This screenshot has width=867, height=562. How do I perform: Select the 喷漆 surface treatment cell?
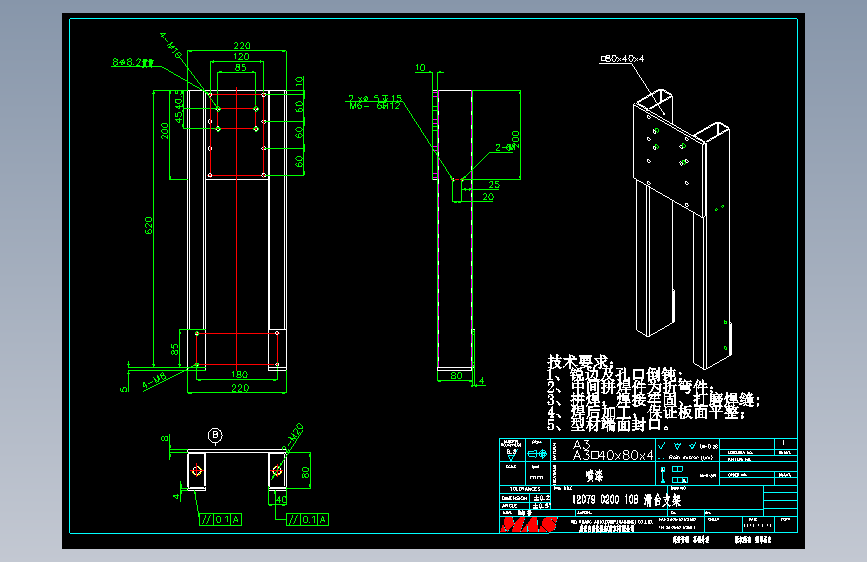point(594,475)
